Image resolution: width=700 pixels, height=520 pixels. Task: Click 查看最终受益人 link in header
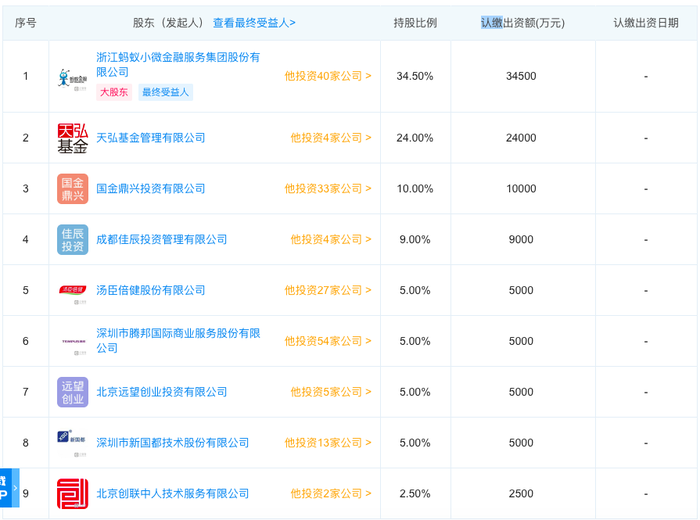254,23
